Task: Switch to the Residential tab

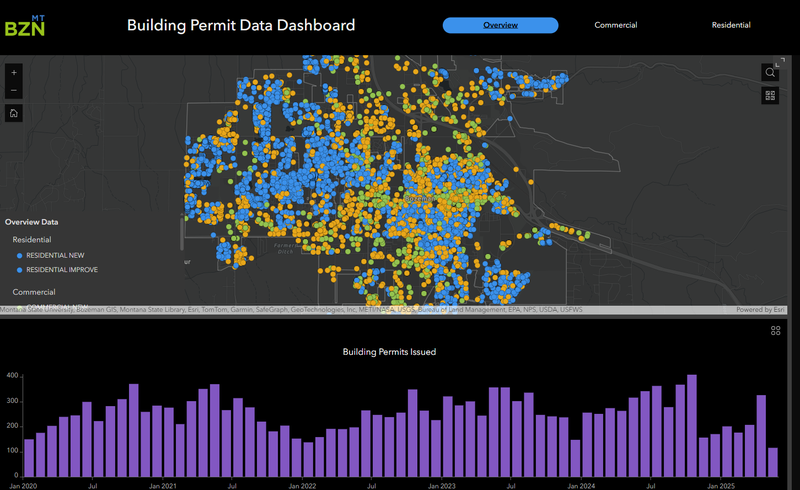Action: coord(730,25)
